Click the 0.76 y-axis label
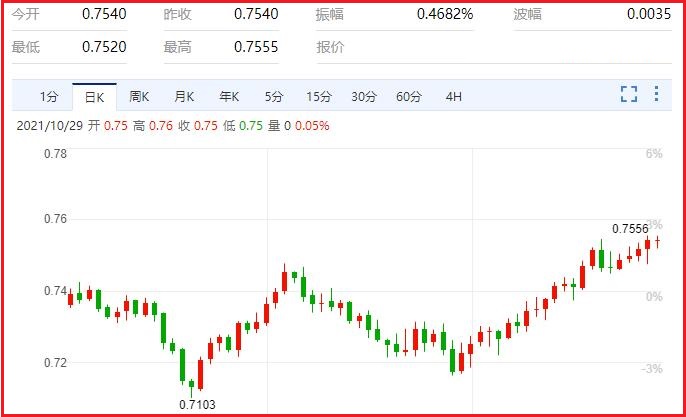 (x=56, y=219)
